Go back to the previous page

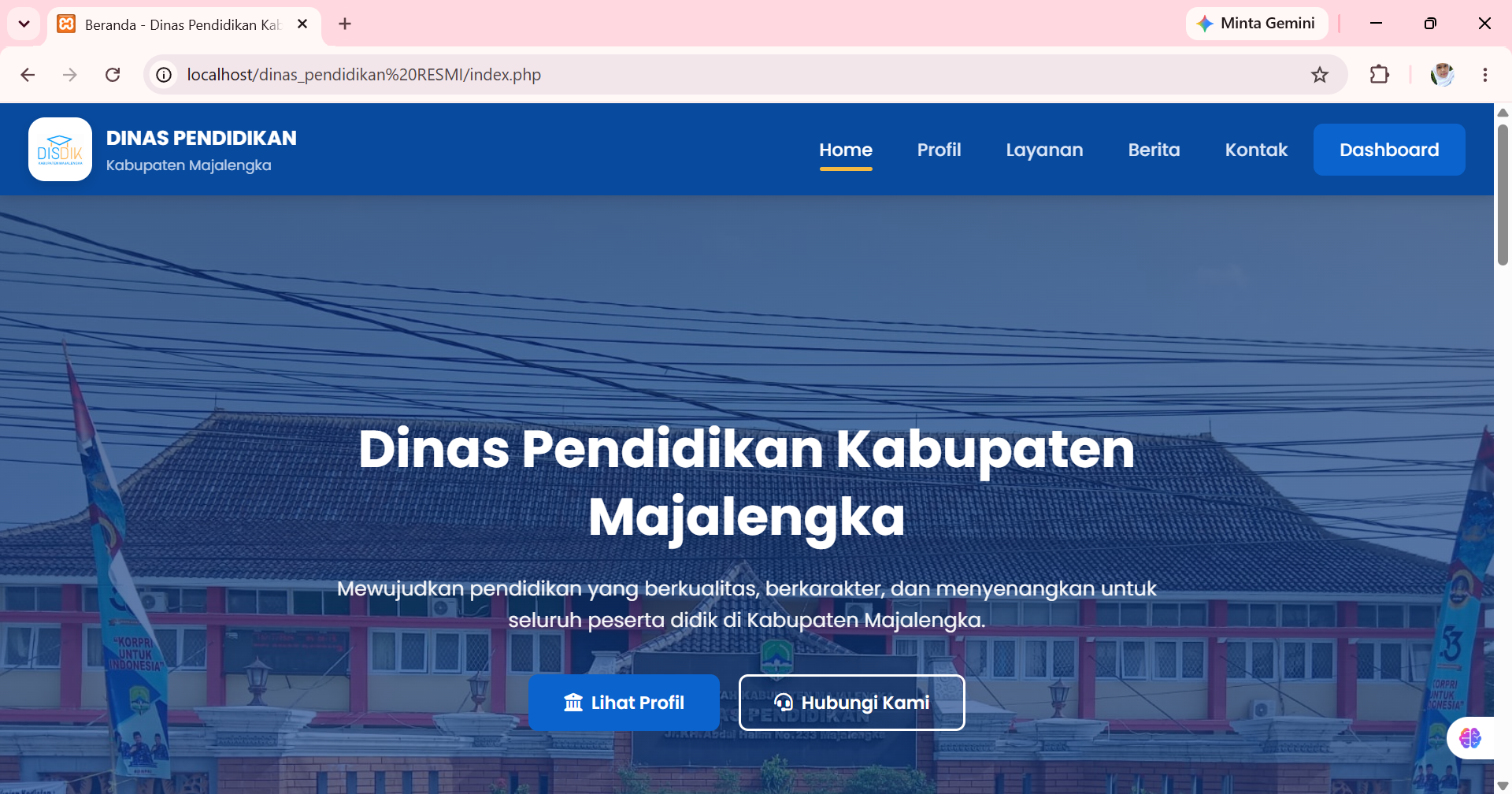28,75
